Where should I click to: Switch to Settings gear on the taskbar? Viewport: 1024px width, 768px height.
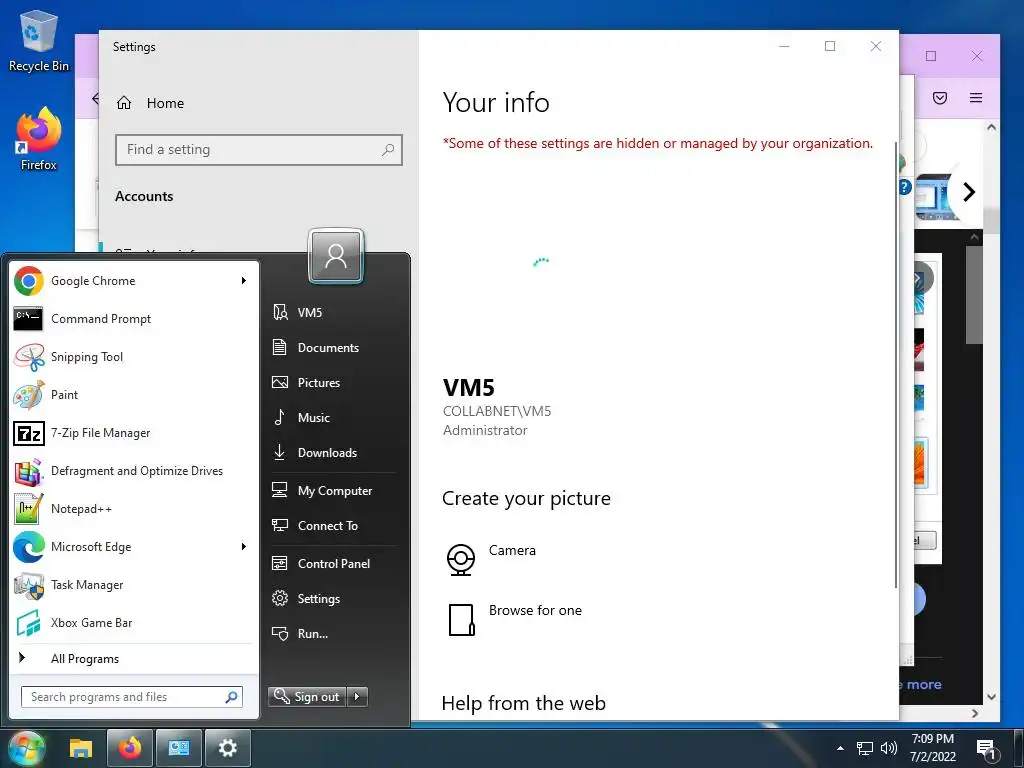click(x=227, y=748)
